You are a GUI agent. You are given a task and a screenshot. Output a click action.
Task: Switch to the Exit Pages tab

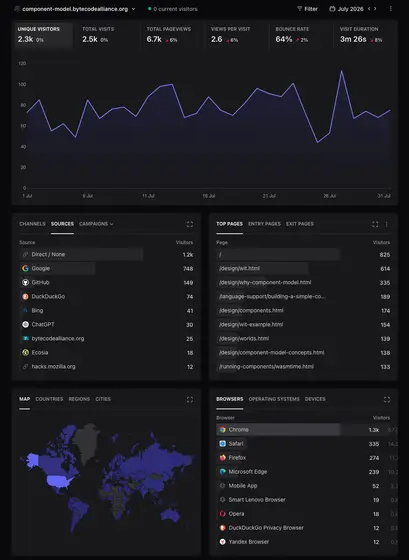pos(300,224)
